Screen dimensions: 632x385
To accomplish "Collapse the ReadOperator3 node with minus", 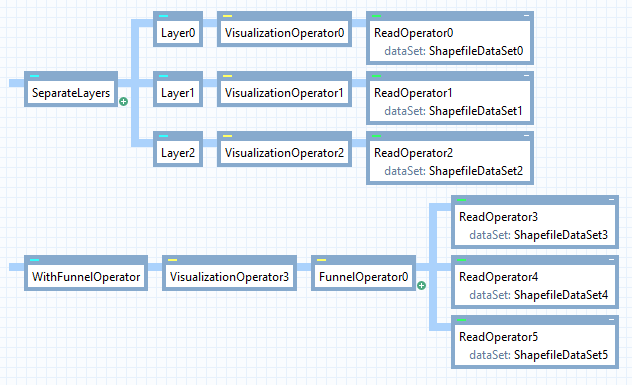I will pos(611,200).
